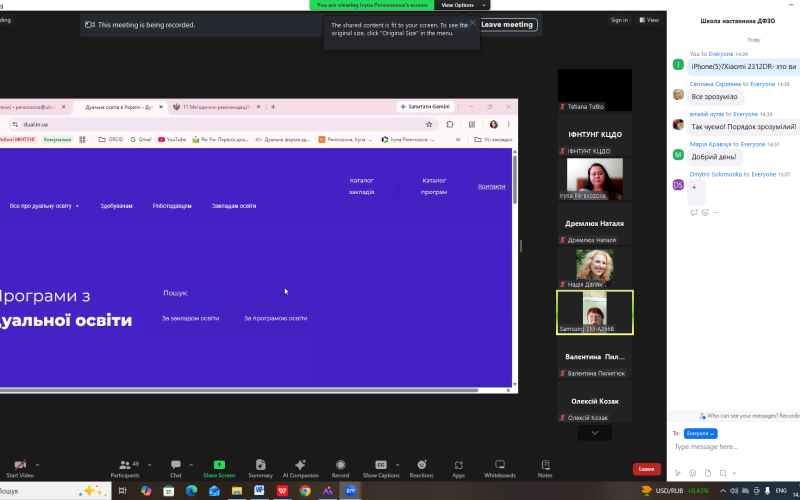Image resolution: width=800 pixels, height=500 pixels.
Task: Start recording with the Record icon
Action: 340,464
